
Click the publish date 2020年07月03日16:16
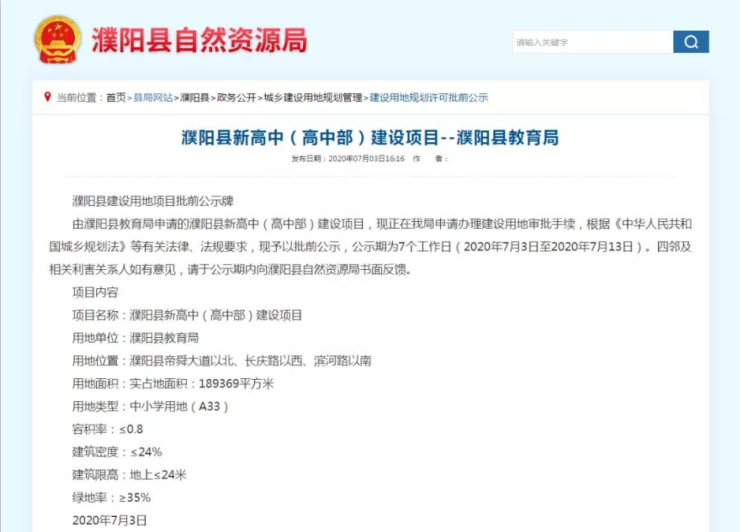(x=366, y=159)
